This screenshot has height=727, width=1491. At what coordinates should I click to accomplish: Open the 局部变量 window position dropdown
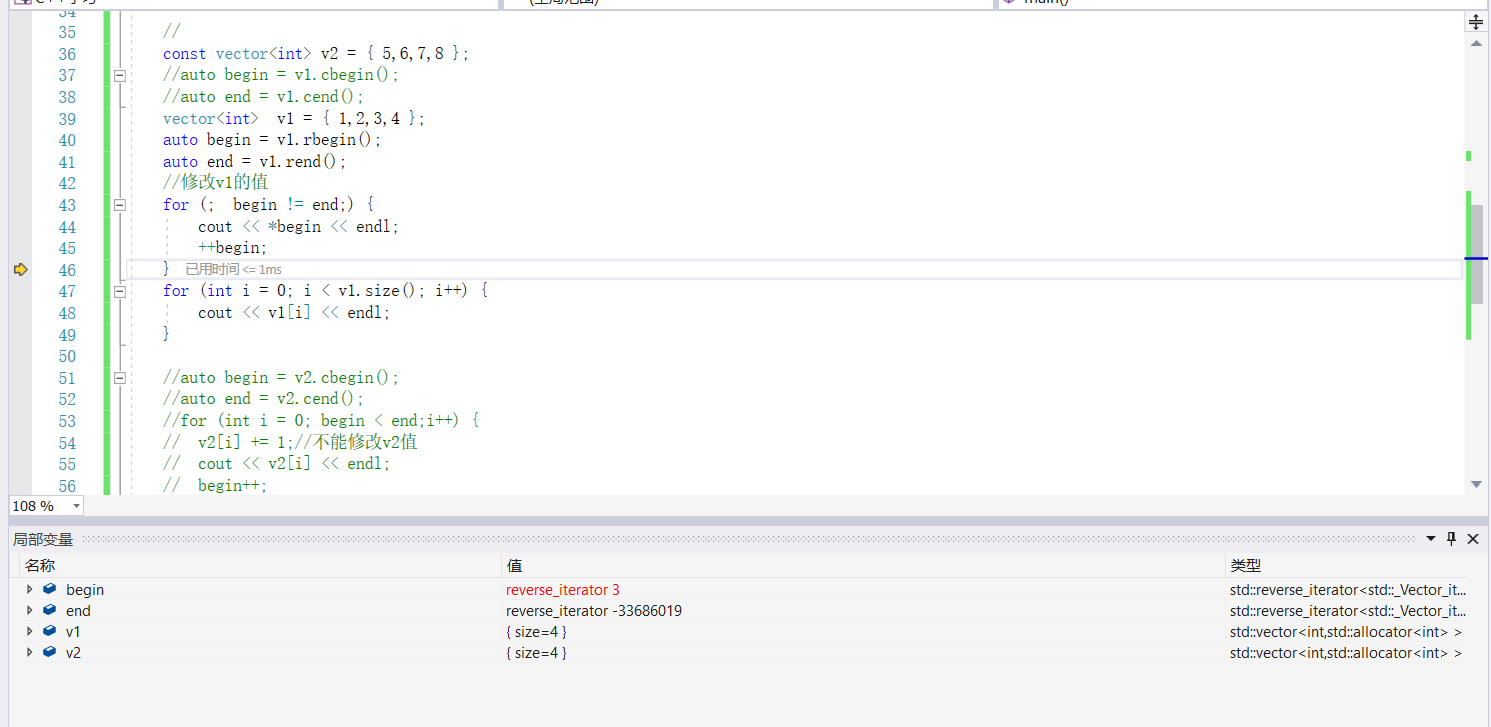coord(1431,539)
